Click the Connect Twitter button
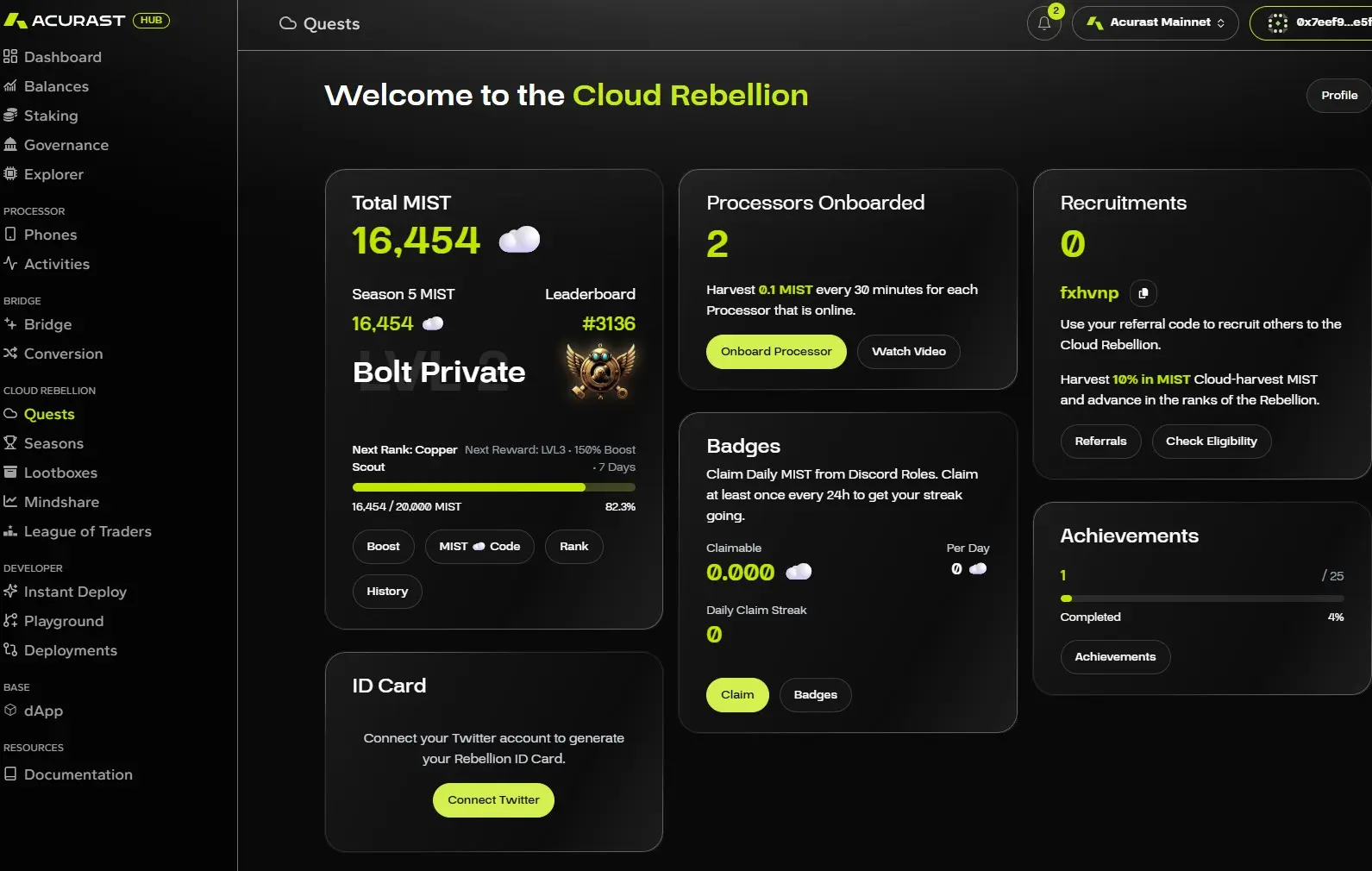This screenshot has height=871, width=1372. 493,800
